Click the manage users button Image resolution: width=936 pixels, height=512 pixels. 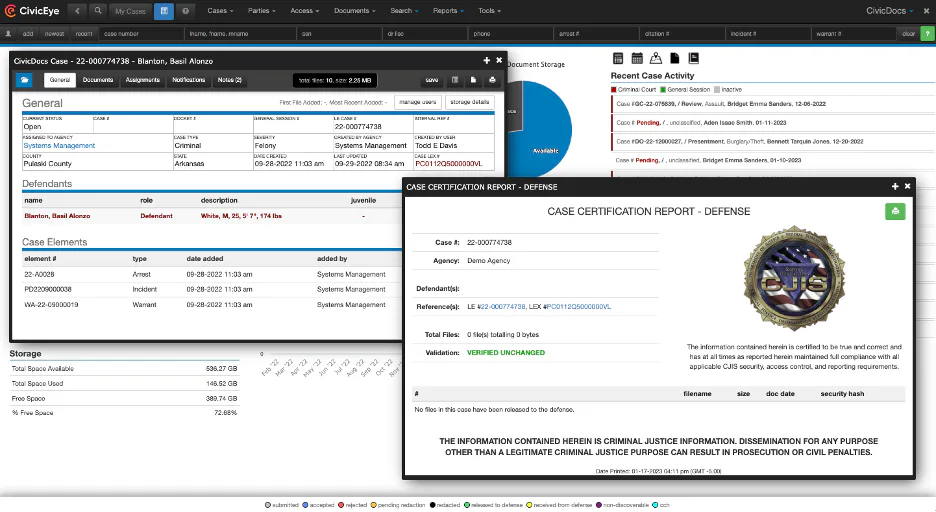tap(418, 102)
